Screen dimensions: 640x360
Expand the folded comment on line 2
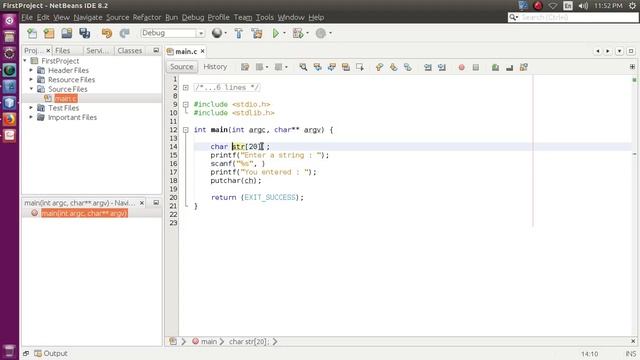click(186, 87)
